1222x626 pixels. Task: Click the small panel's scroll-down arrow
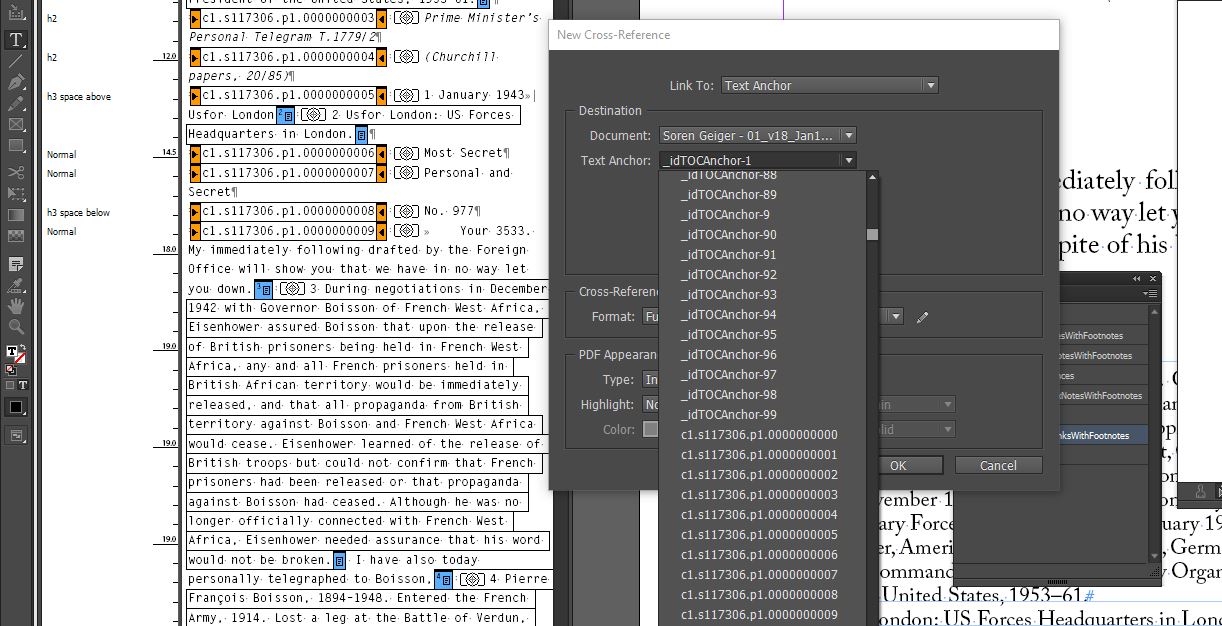1155,557
